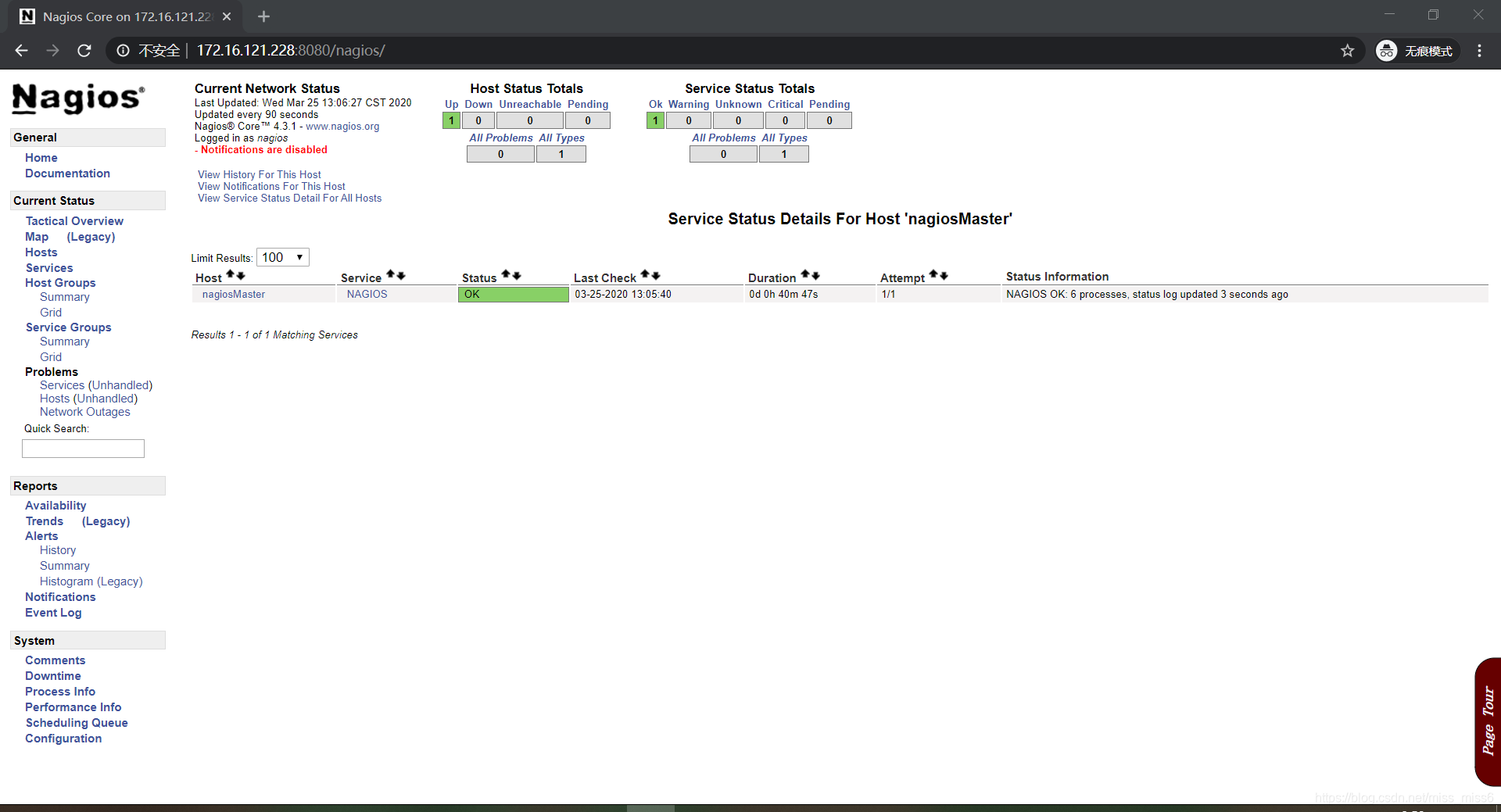
Task: Sort by Host descending arrow
Action: [x=241, y=276]
